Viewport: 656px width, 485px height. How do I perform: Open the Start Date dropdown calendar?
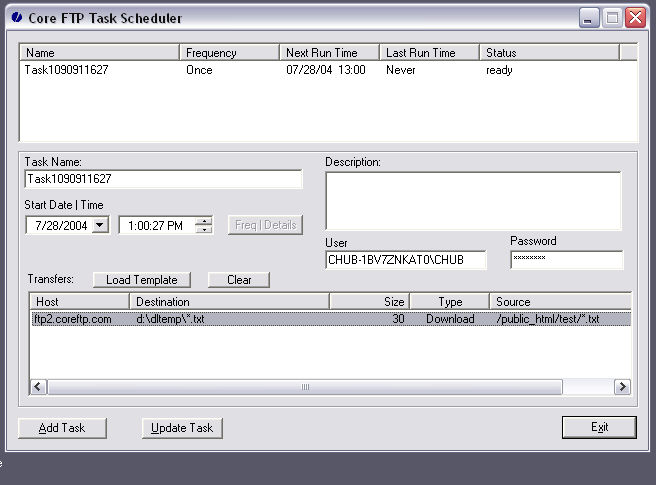pyautogui.click(x=99, y=225)
